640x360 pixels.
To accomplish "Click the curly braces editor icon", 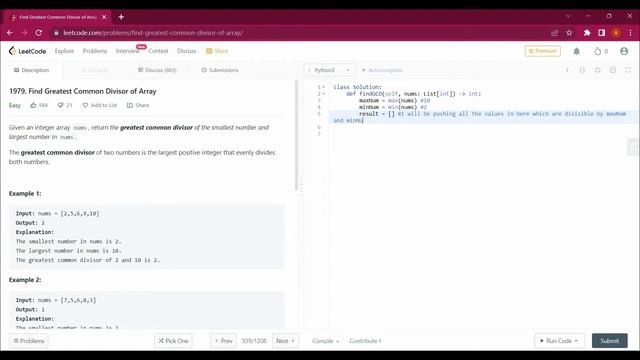I will pyautogui.click(x=582, y=70).
